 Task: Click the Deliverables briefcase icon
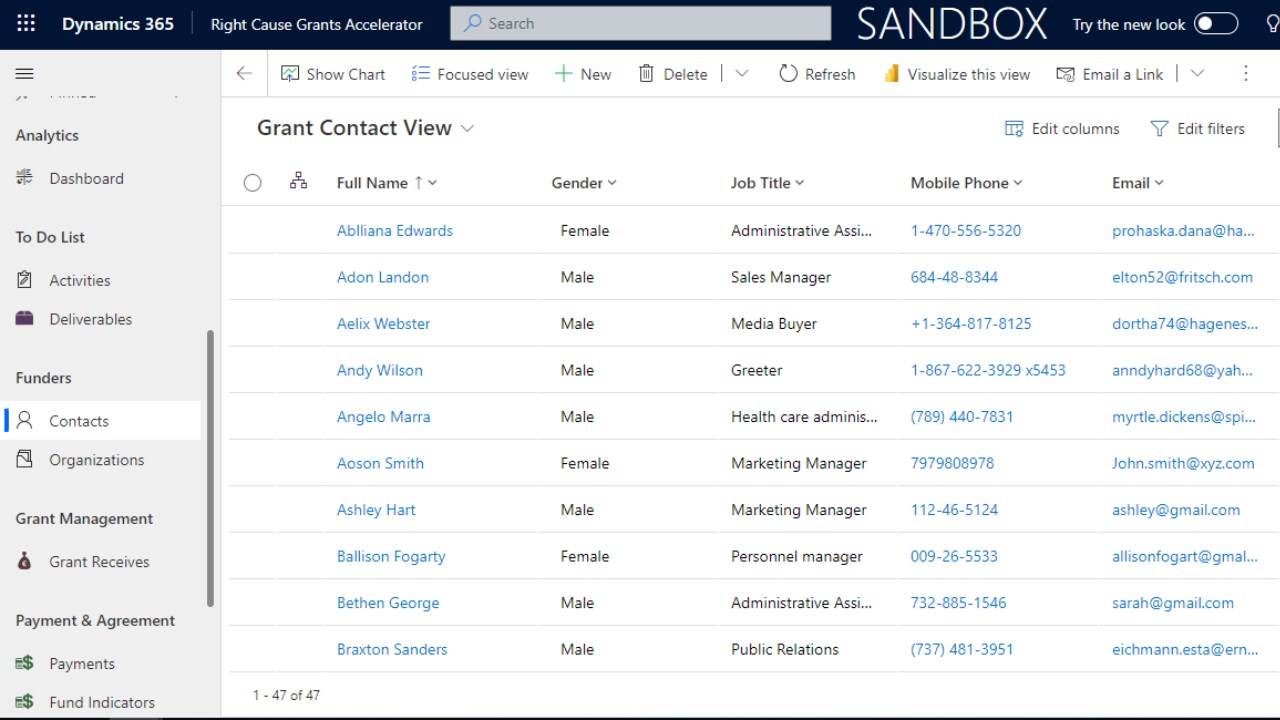[x=25, y=318]
